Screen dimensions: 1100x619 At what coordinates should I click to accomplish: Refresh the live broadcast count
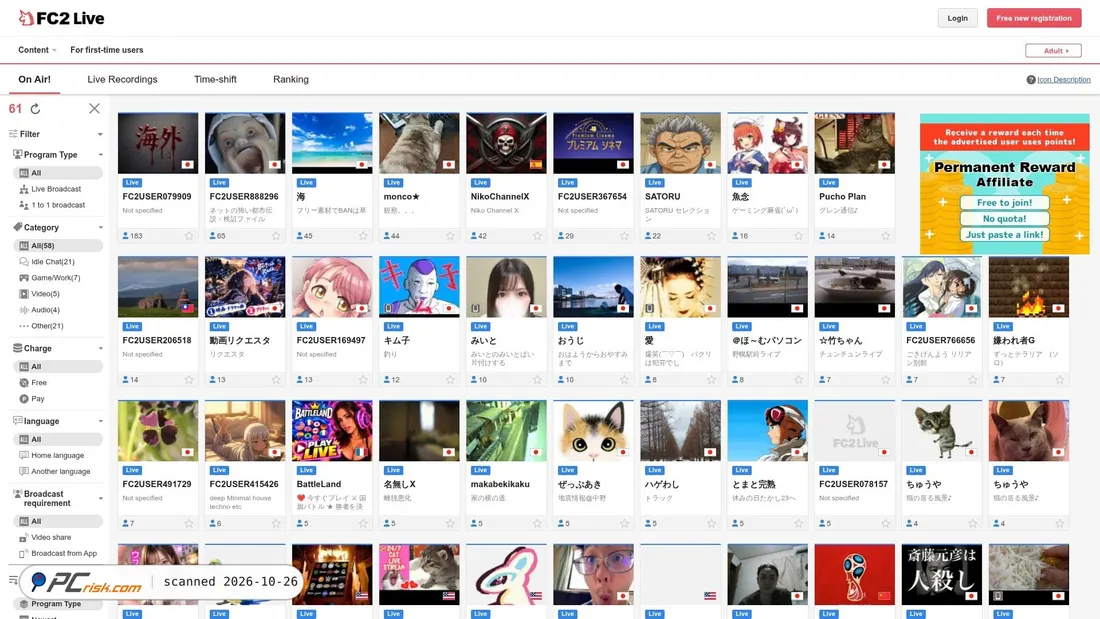35,109
